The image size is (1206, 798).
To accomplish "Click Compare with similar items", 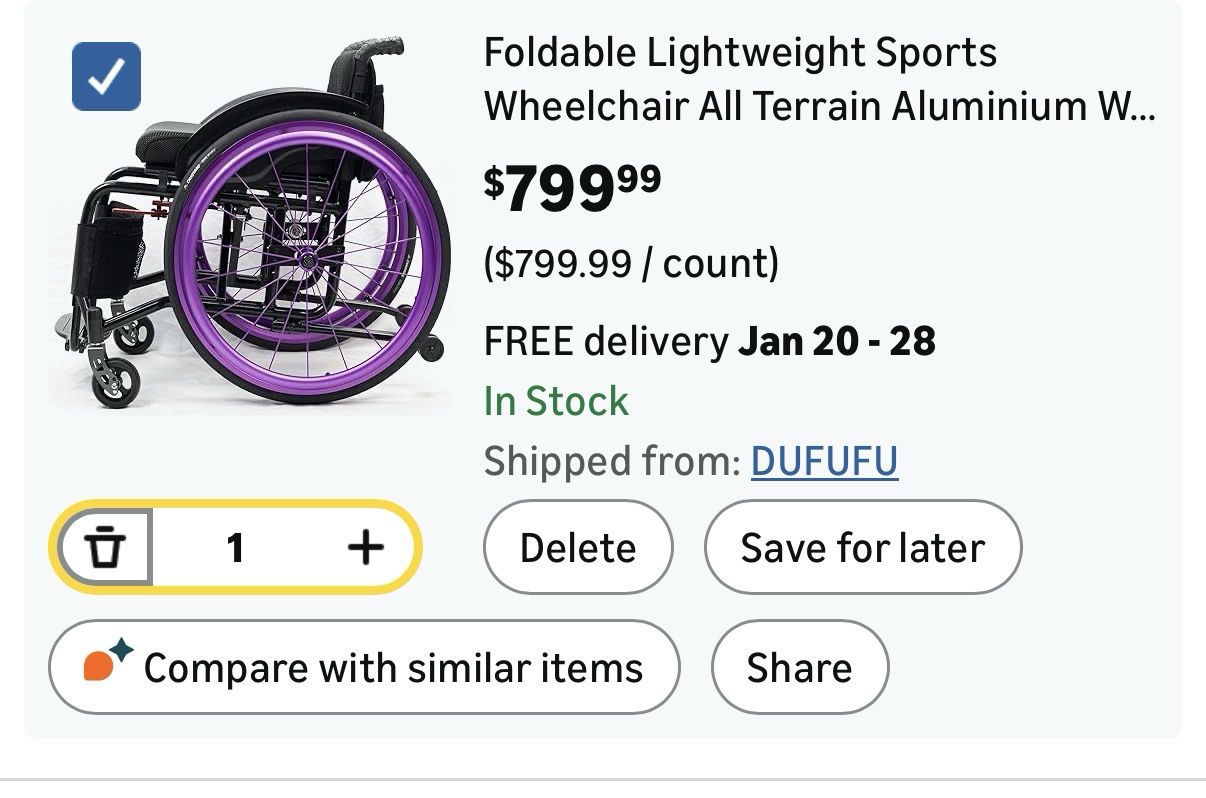I will [x=392, y=667].
